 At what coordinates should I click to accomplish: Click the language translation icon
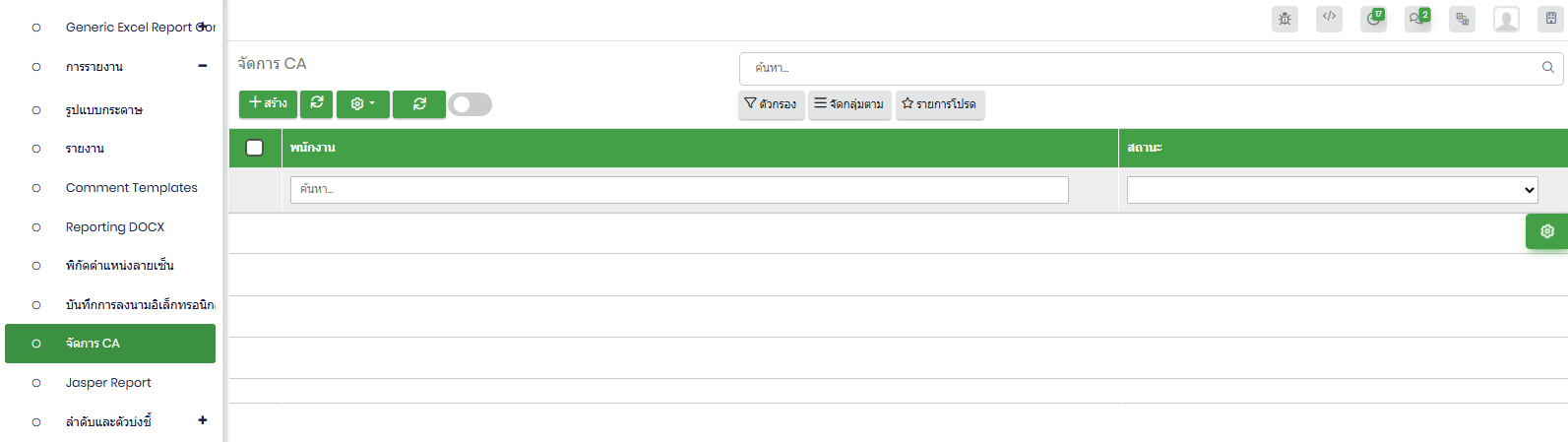point(1462,19)
